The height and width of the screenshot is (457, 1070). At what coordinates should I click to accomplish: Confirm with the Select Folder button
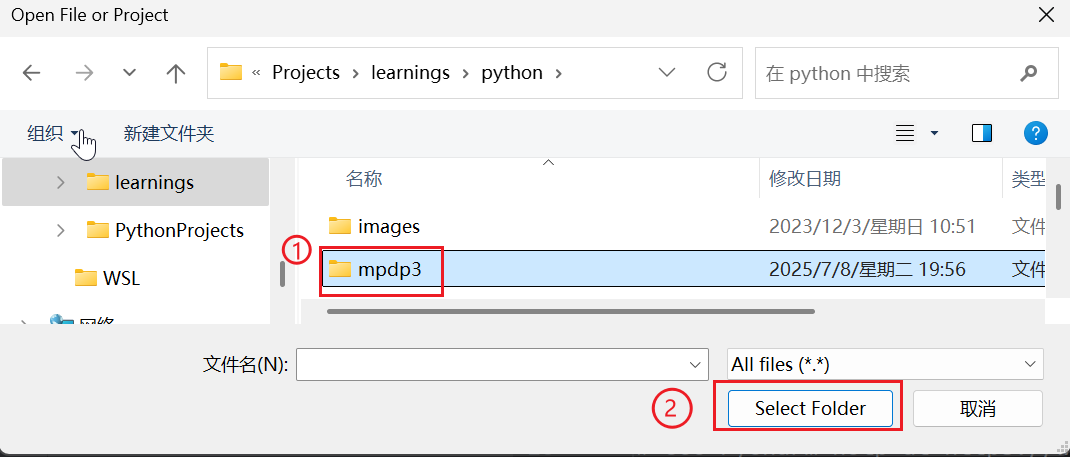pos(810,408)
